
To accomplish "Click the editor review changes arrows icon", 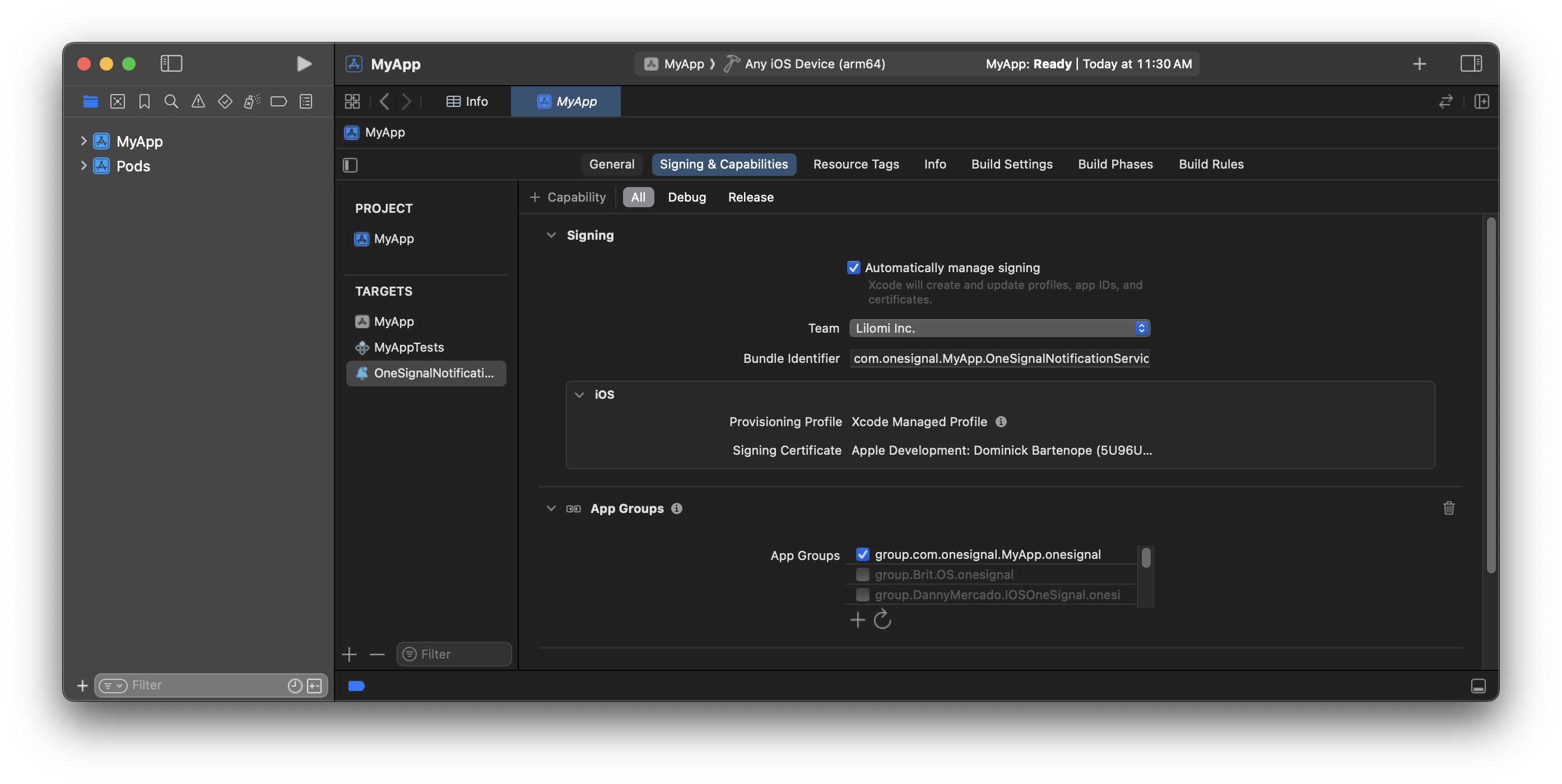I will (1445, 101).
